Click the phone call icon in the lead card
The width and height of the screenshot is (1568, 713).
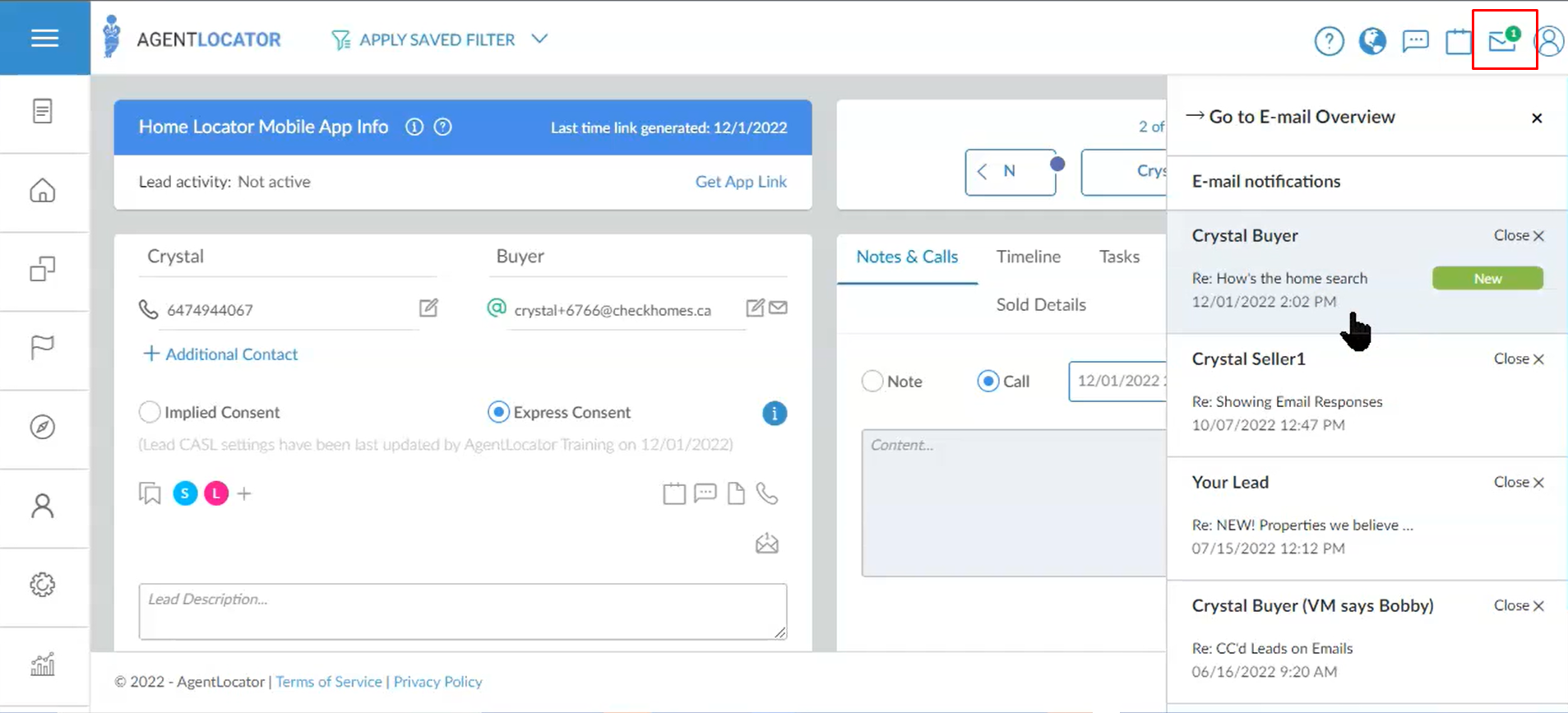point(767,493)
